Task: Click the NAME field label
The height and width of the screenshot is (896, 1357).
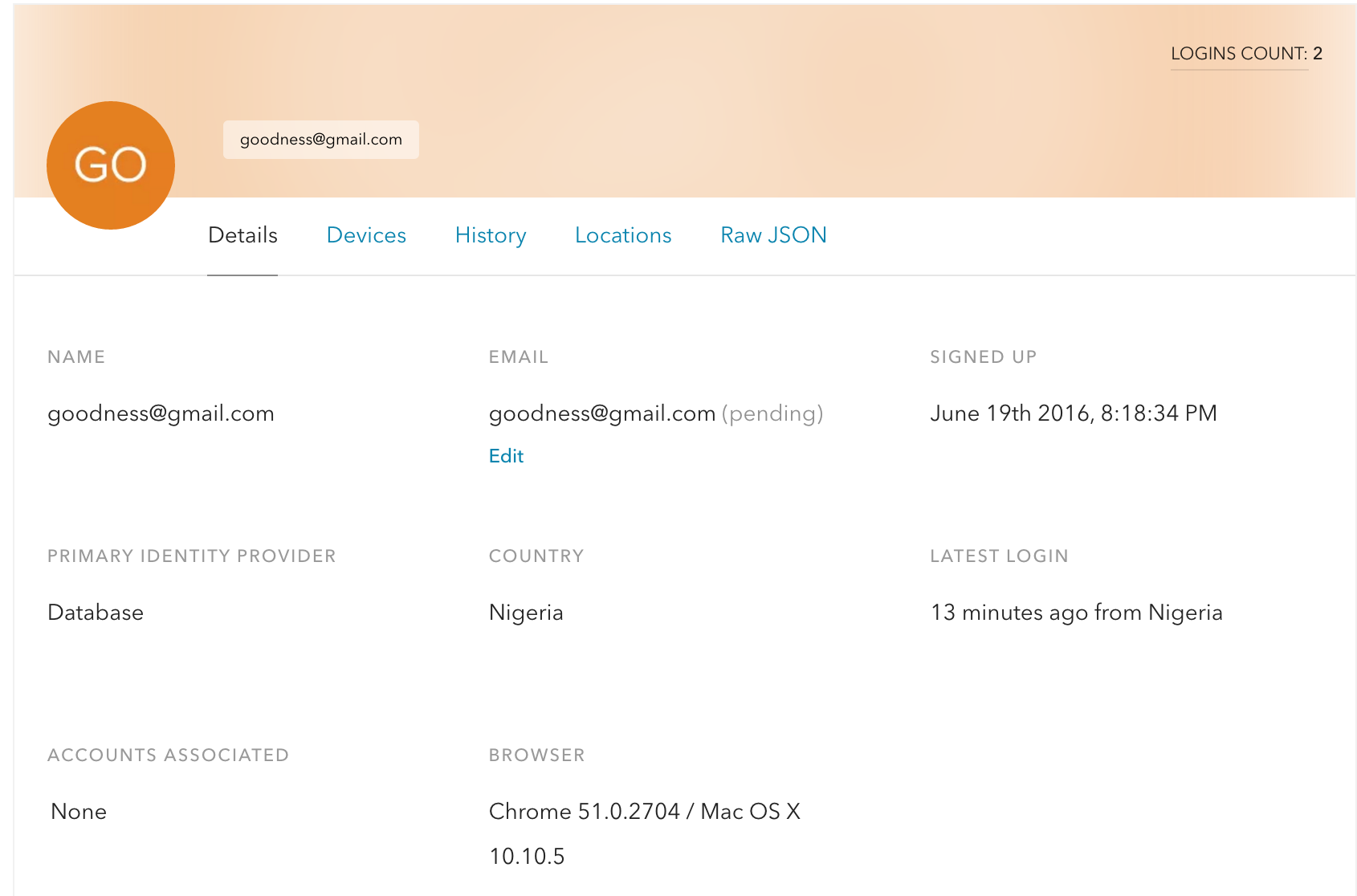Action: 76,357
